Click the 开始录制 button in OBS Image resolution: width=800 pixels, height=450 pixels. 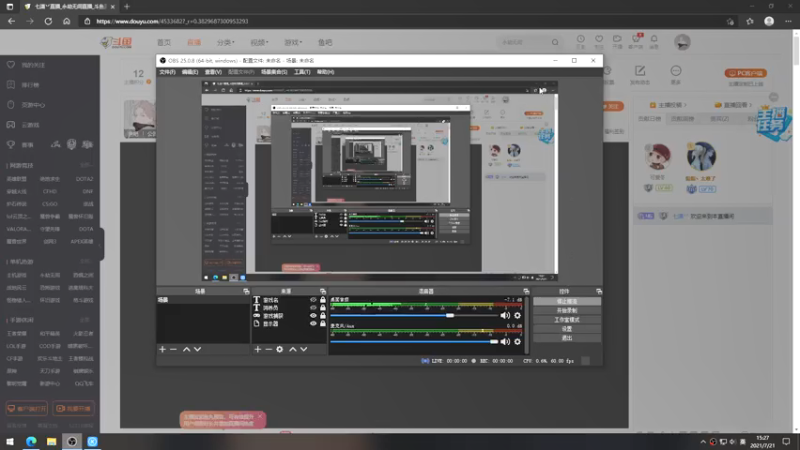[x=567, y=310]
